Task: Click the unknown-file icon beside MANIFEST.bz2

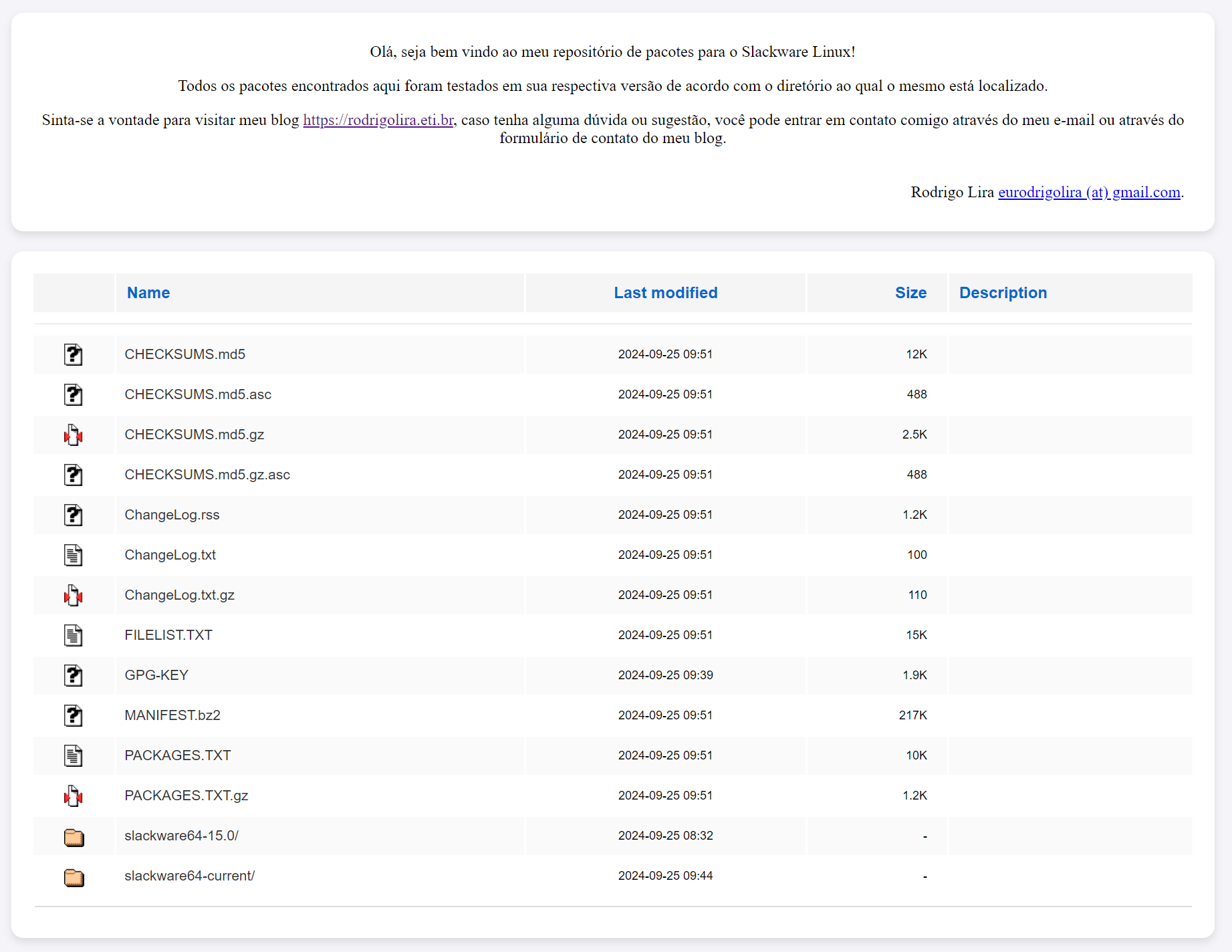Action: (x=74, y=715)
